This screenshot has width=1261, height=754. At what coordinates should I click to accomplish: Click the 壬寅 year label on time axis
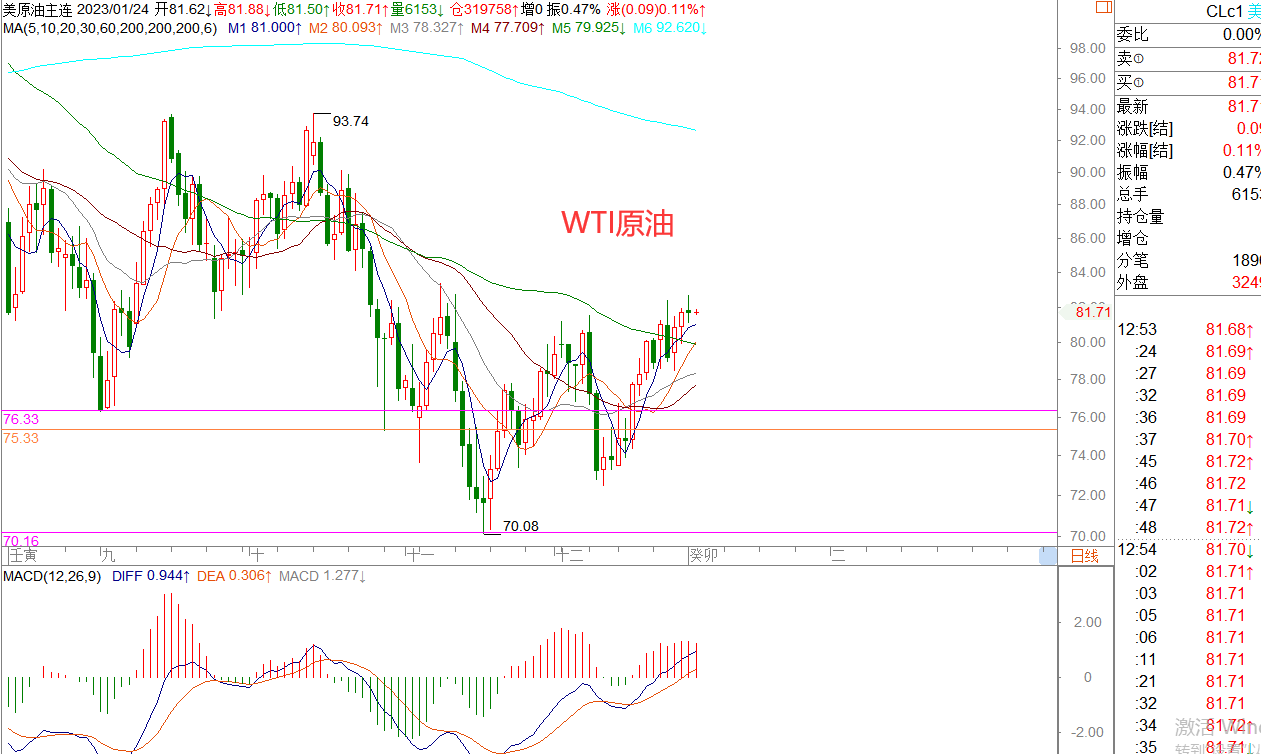point(21,555)
